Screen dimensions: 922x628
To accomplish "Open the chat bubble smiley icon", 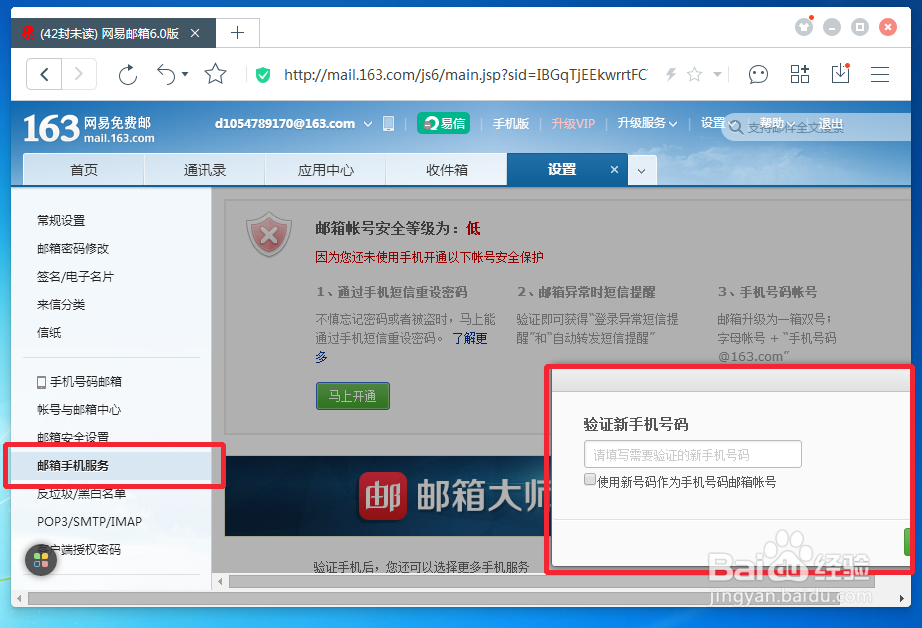I will [758, 75].
